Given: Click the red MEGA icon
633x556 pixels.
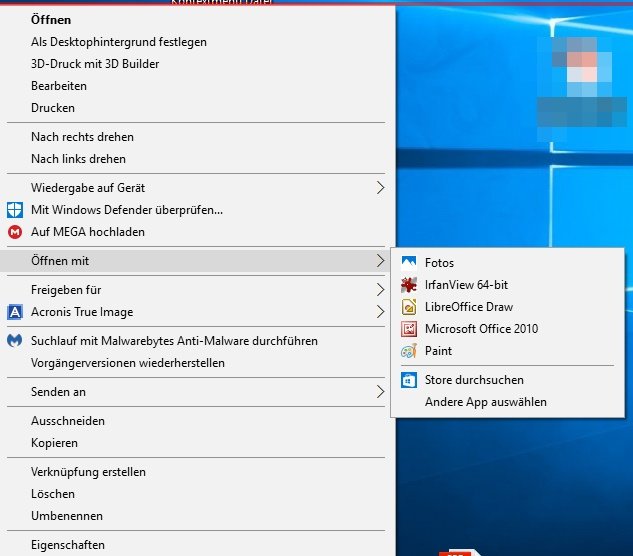Looking at the screenshot, I should [15, 232].
